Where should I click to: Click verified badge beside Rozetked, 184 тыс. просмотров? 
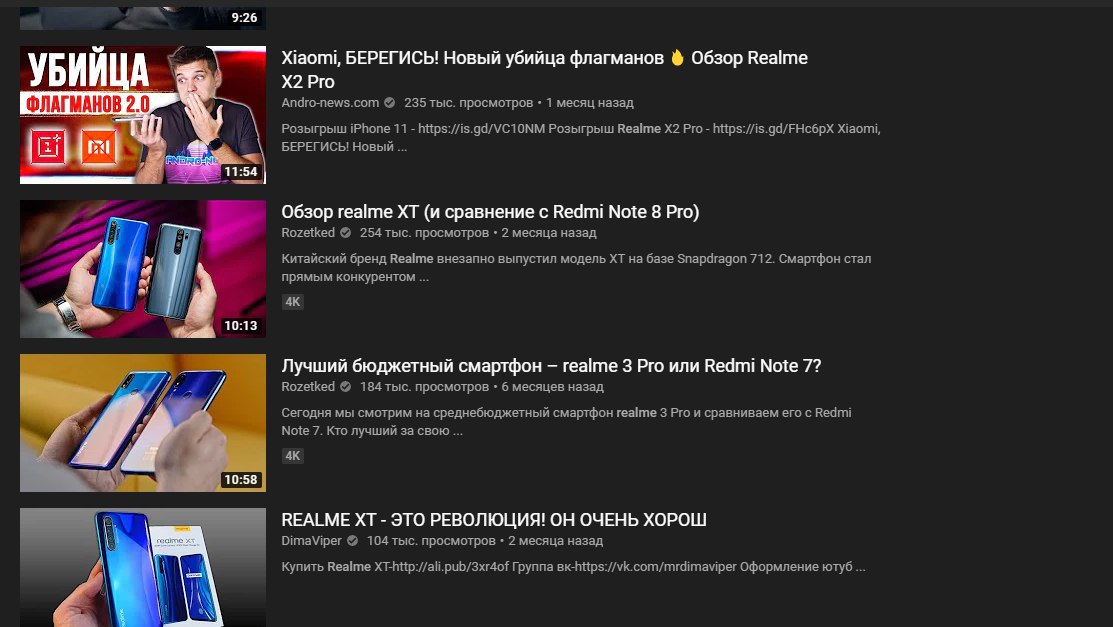click(346, 386)
